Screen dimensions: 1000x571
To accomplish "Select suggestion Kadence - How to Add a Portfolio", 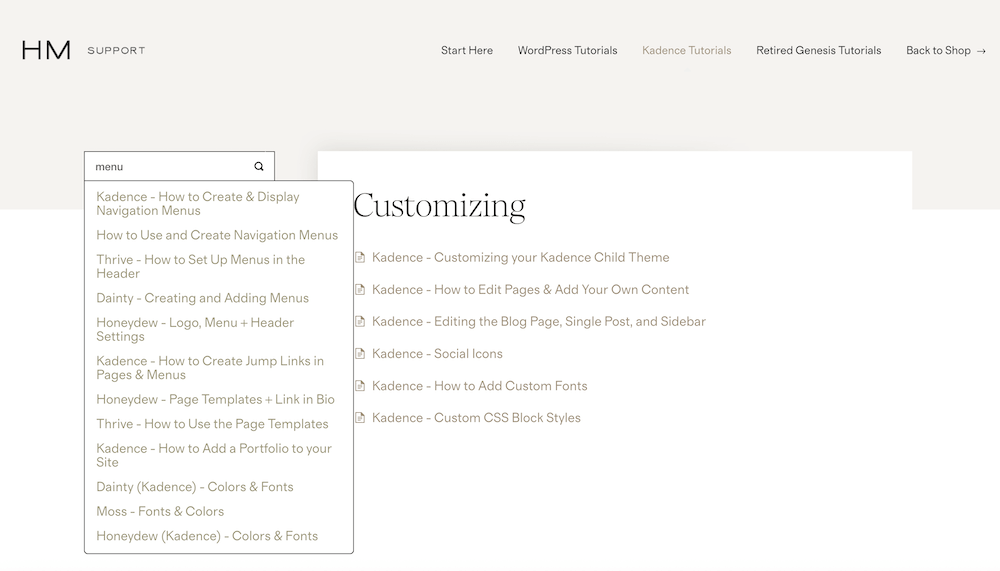I will pyautogui.click(x=214, y=456).
